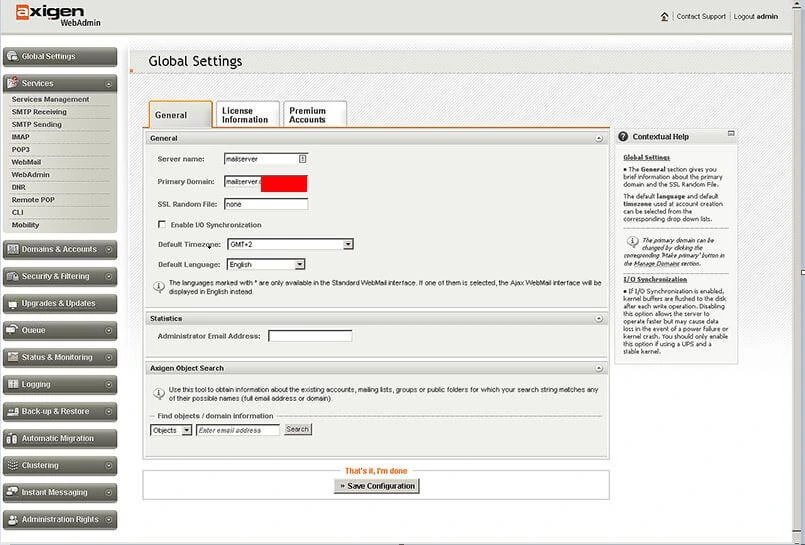Switch to the General tab
The width and height of the screenshot is (805, 545).
point(180,114)
